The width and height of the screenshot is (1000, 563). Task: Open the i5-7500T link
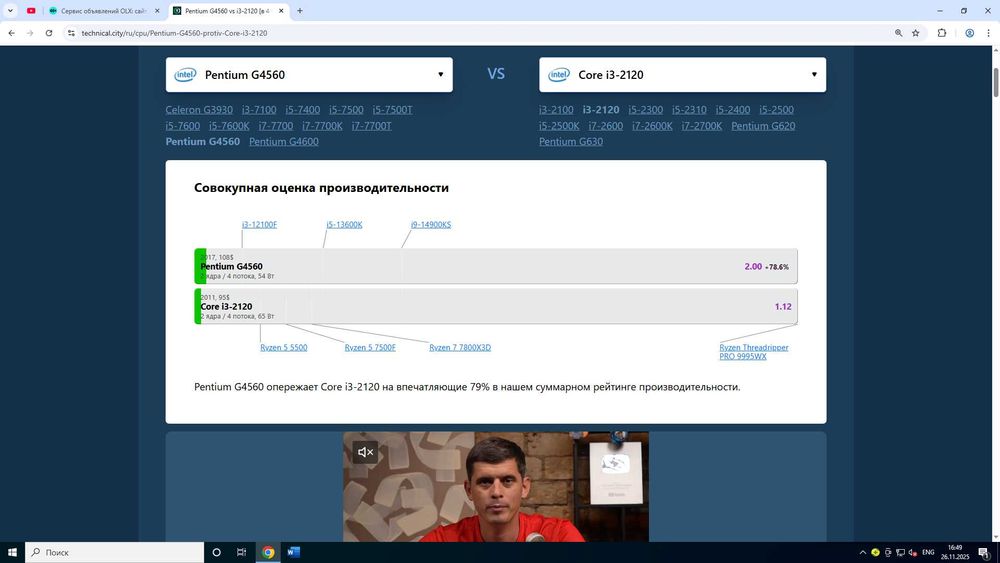(x=392, y=110)
